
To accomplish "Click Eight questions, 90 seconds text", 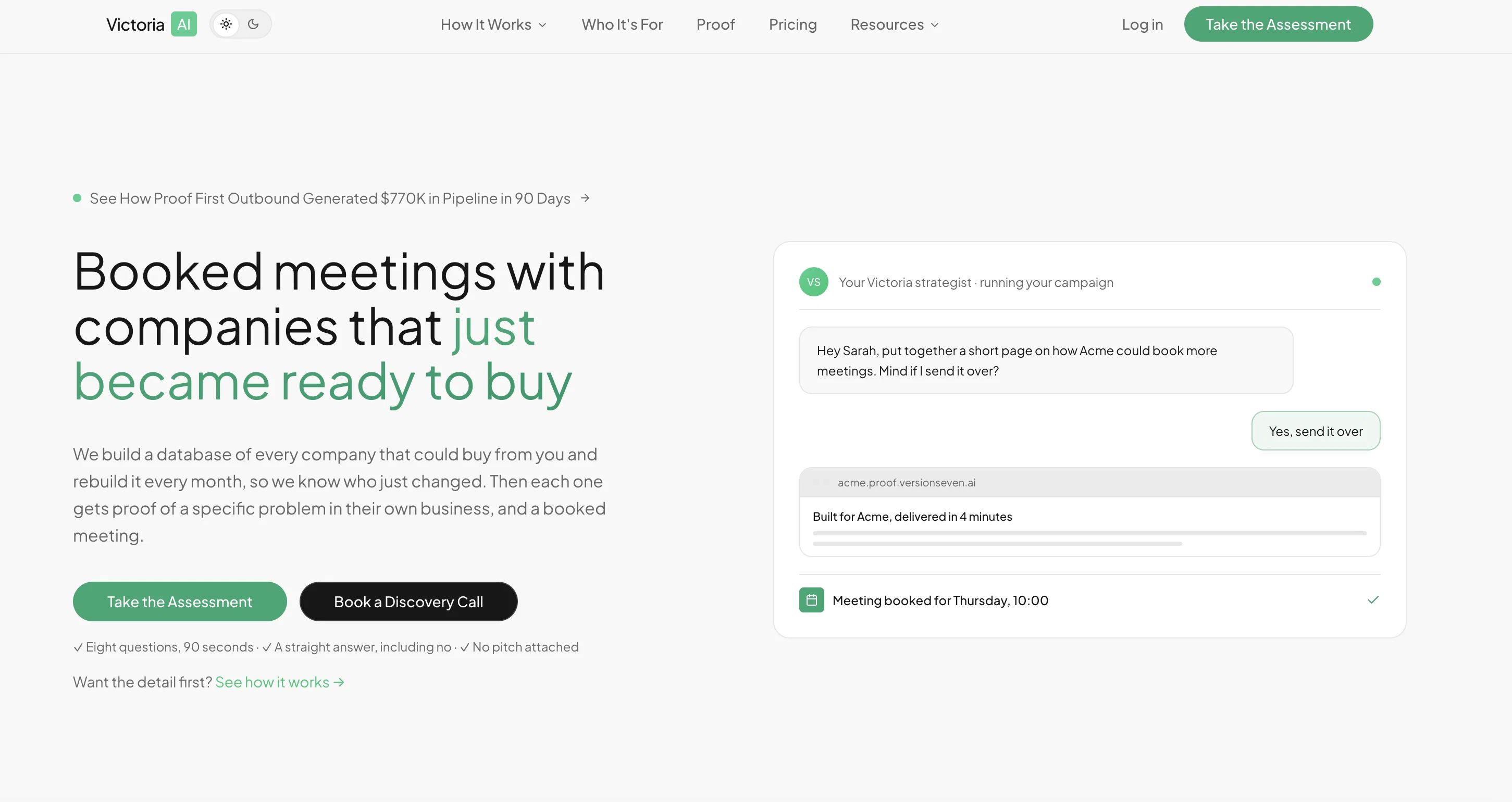I will pos(169,646).
